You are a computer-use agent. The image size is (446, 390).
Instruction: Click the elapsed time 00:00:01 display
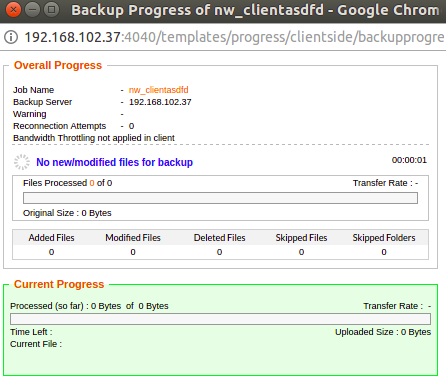pyautogui.click(x=409, y=160)
